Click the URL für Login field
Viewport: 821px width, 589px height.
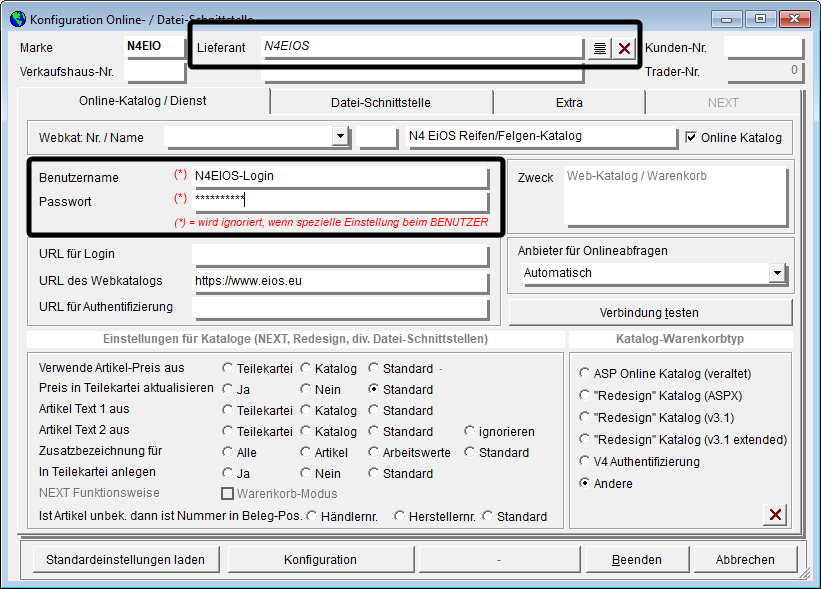[340, 254]
